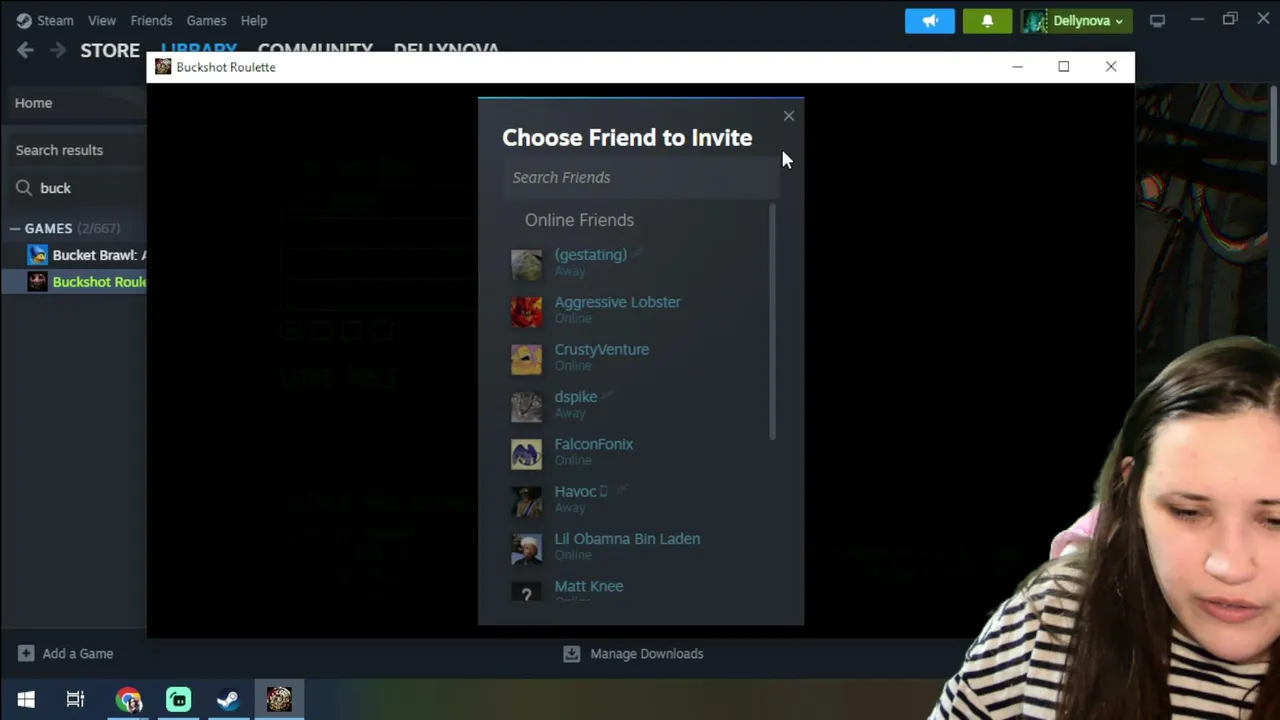Click the Aggressive Lobster avatar icon

[526, 311]
